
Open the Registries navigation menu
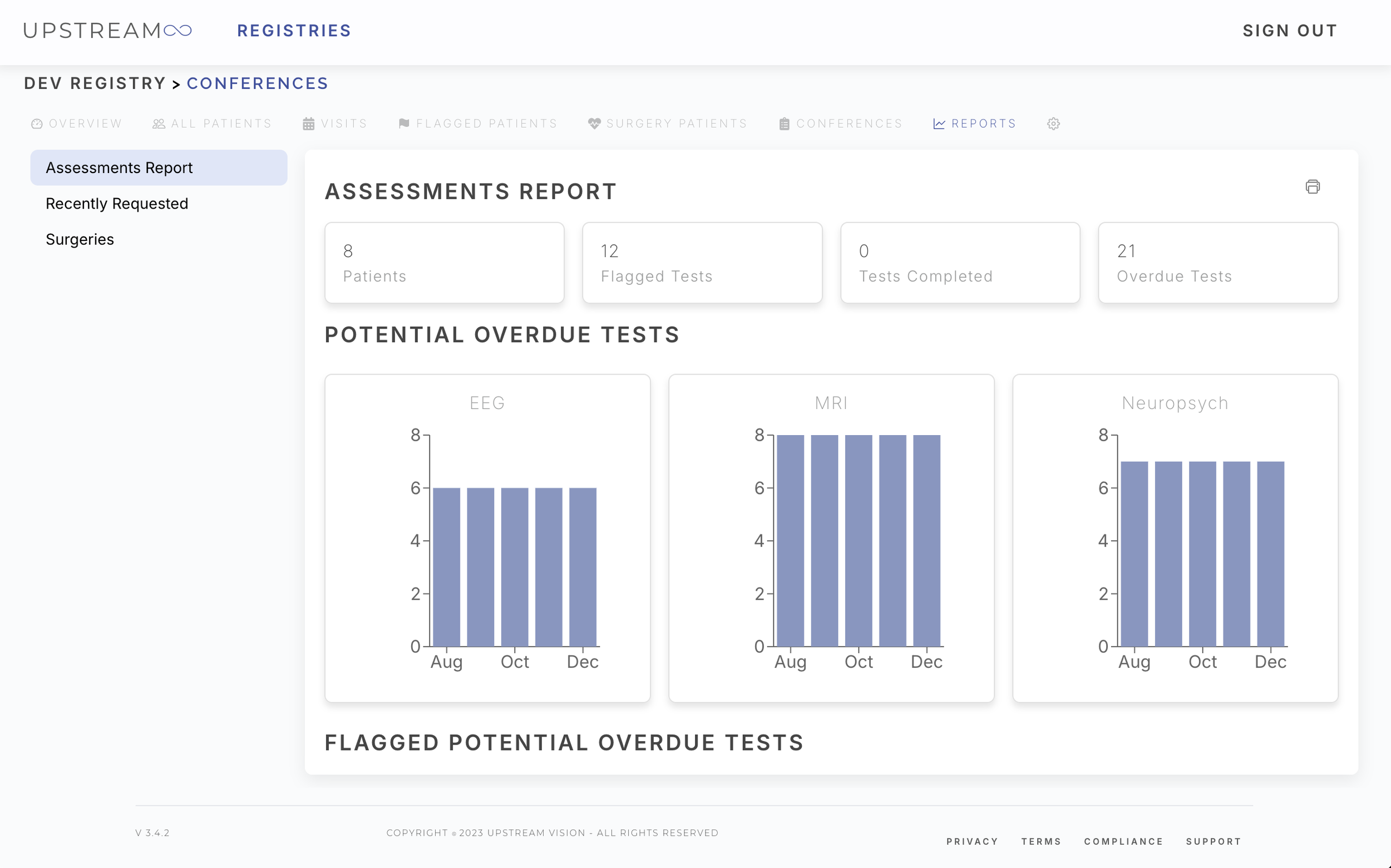click(x=294, y=31)
